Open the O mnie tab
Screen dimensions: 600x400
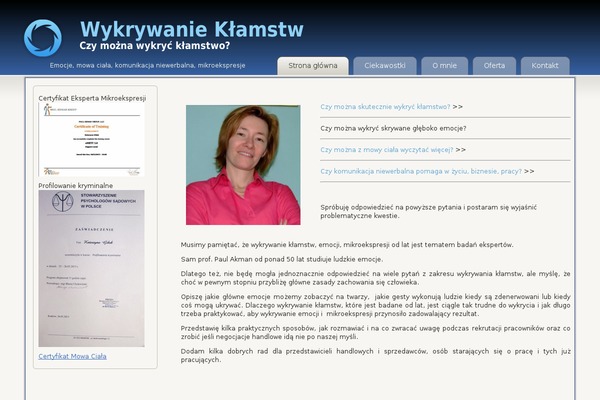coord(443,65)
